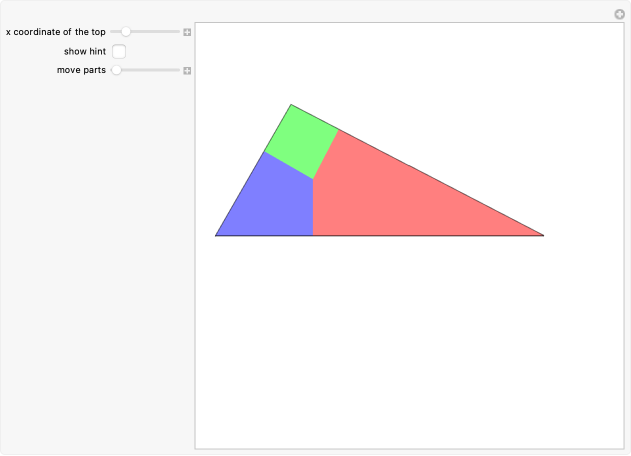Expand controls for x coordinate slider
631x456 pixels.
[x=187, y=32]
